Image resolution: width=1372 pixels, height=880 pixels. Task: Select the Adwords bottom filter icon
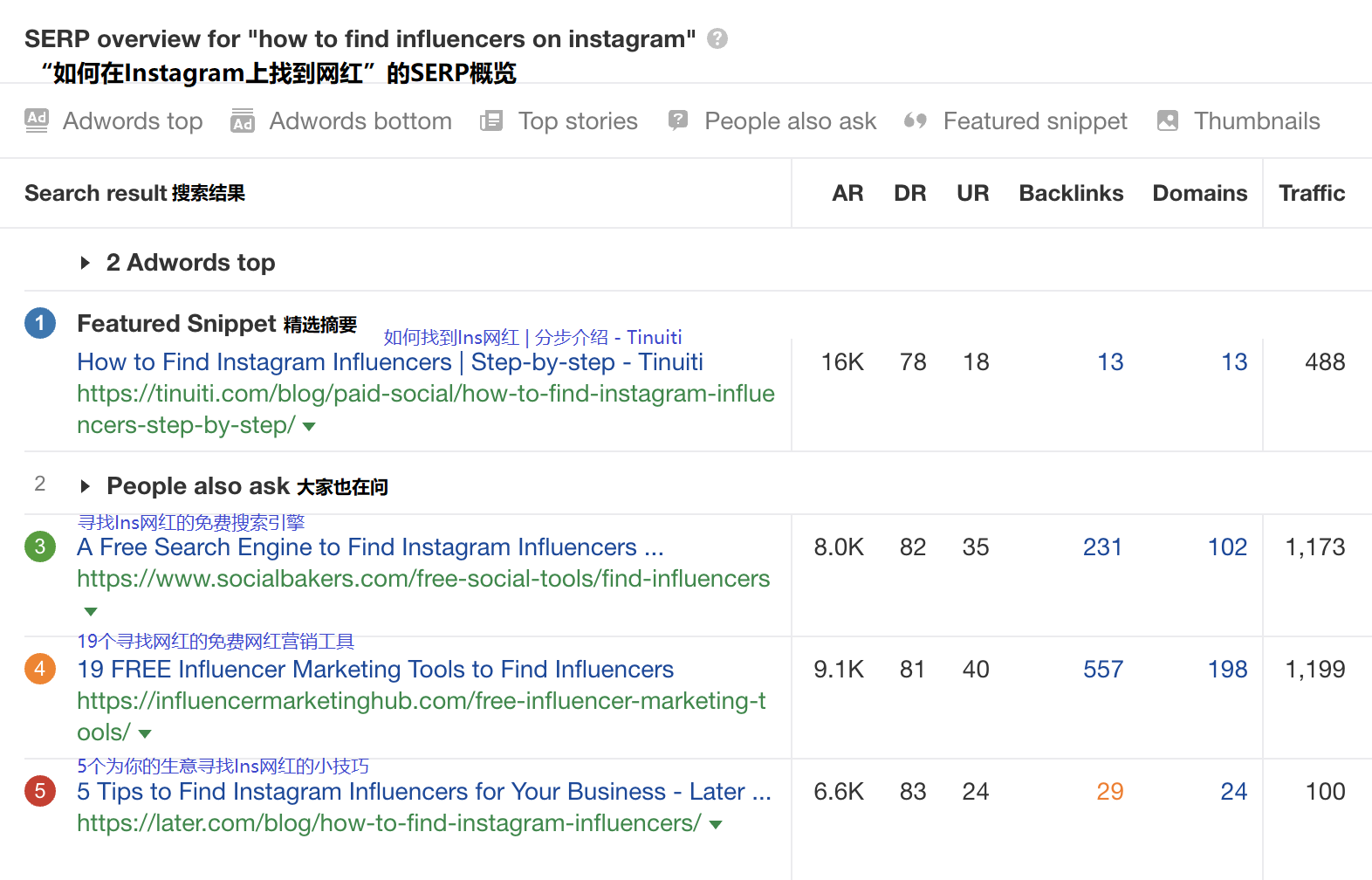pos(242,120)
